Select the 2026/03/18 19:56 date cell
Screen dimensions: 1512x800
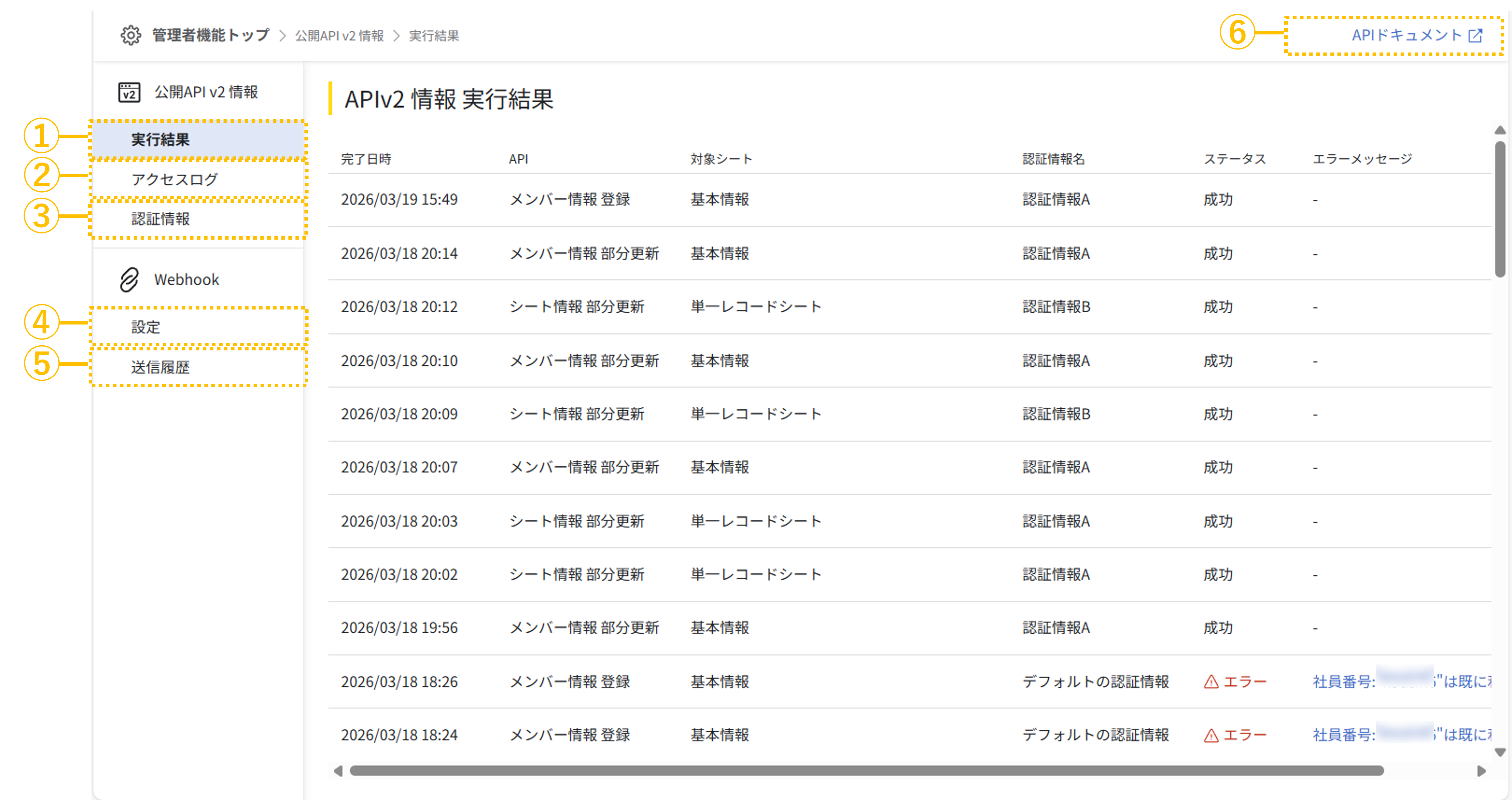399,628
